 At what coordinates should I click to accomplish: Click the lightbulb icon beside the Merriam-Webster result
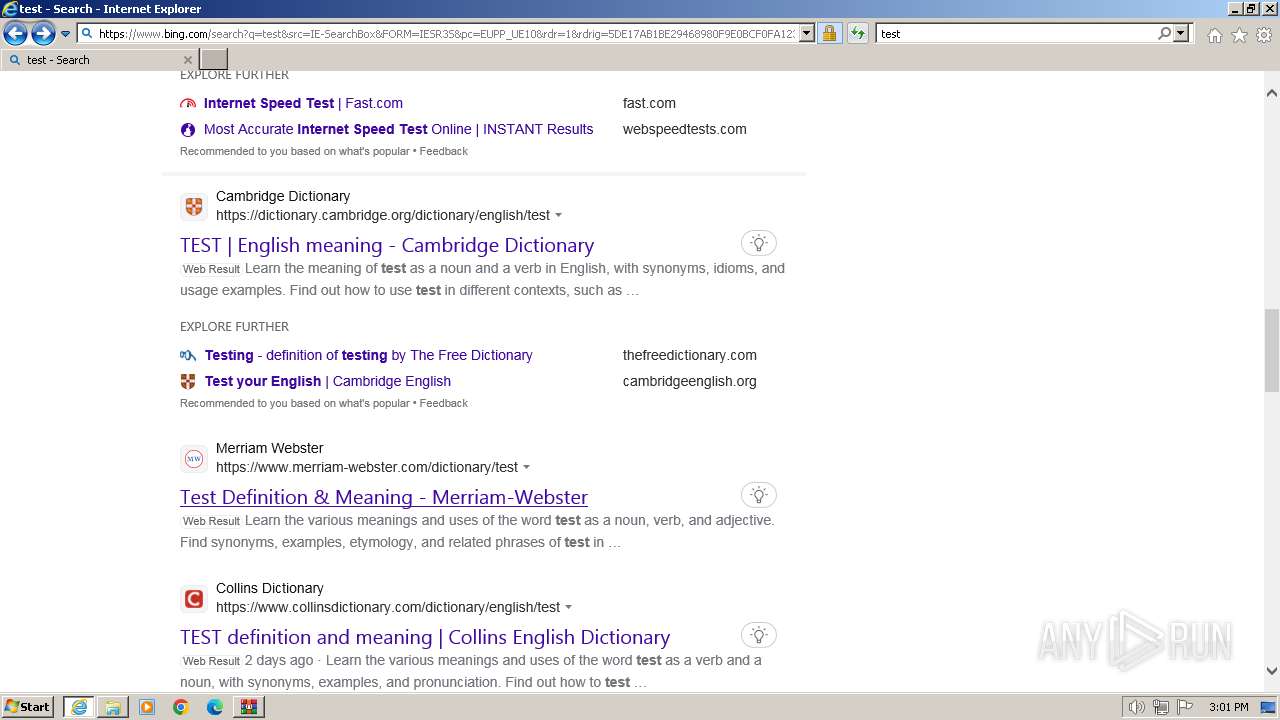pyautogui.click(x=759, y=495)
